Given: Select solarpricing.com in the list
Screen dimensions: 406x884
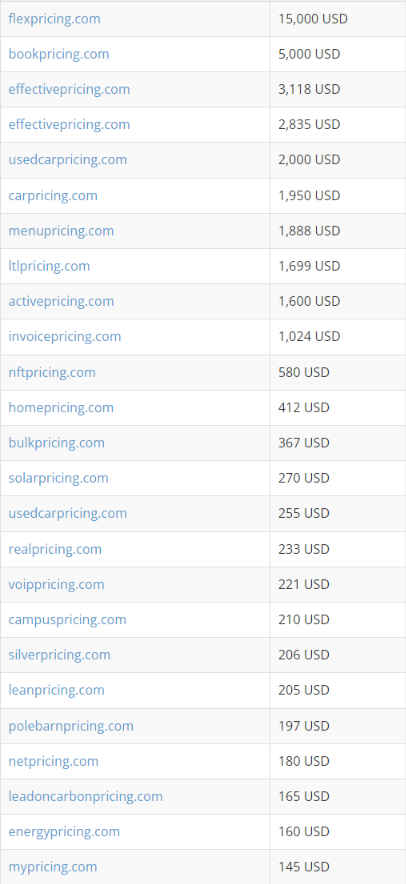Looking at the screenshot, I should (x=59, y=478).
